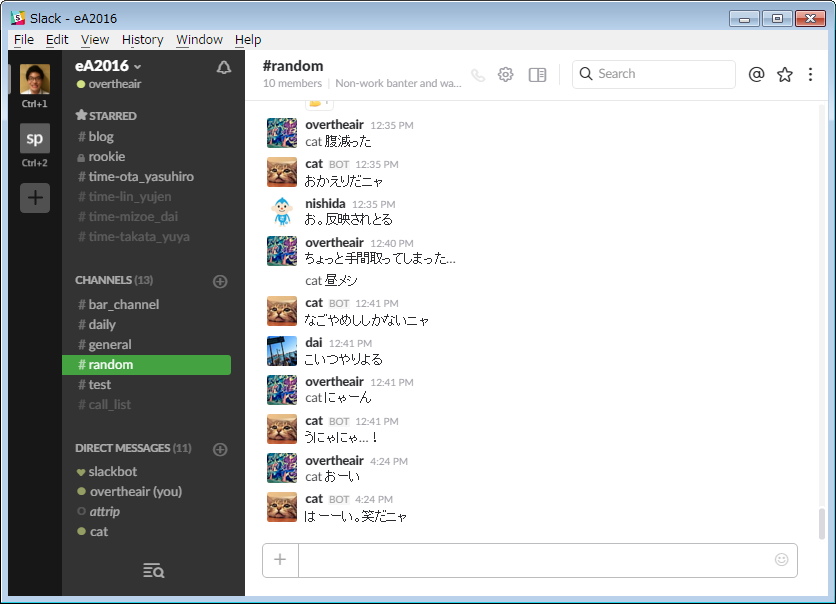Open mentions with the @ icon
This screenshot has width=836, height=604.
click(x=756, y=74)
